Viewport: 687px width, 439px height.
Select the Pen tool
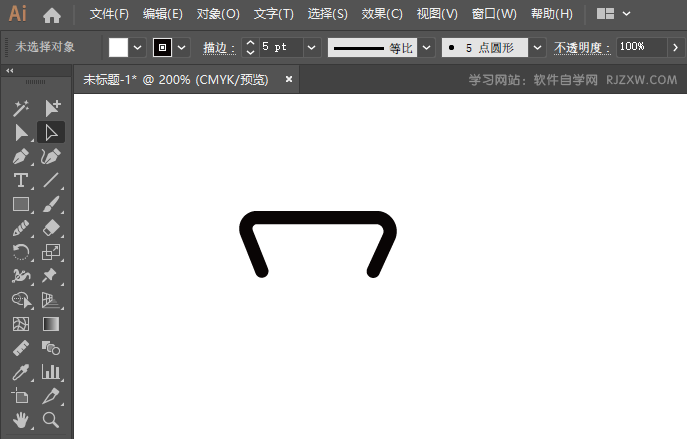pos(21,156)
